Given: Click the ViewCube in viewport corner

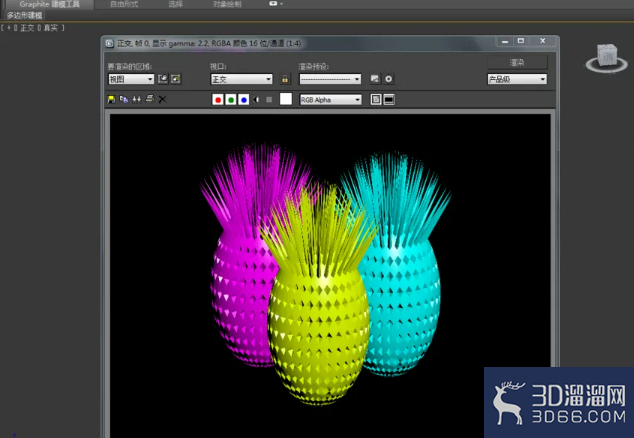Looking at the screenshot, I should pos(607,58).
